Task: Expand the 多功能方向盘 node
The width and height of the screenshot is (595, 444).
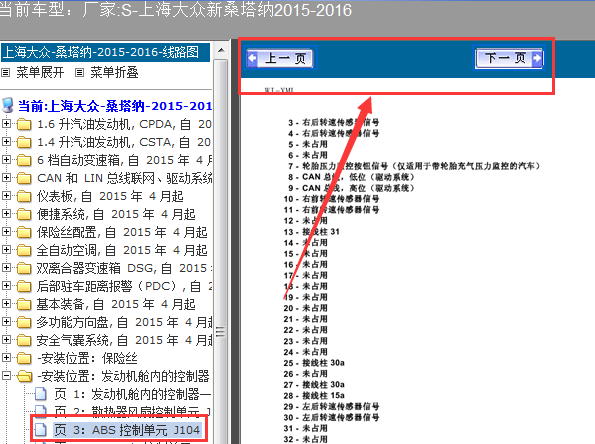Action: [x=6, y=321]
